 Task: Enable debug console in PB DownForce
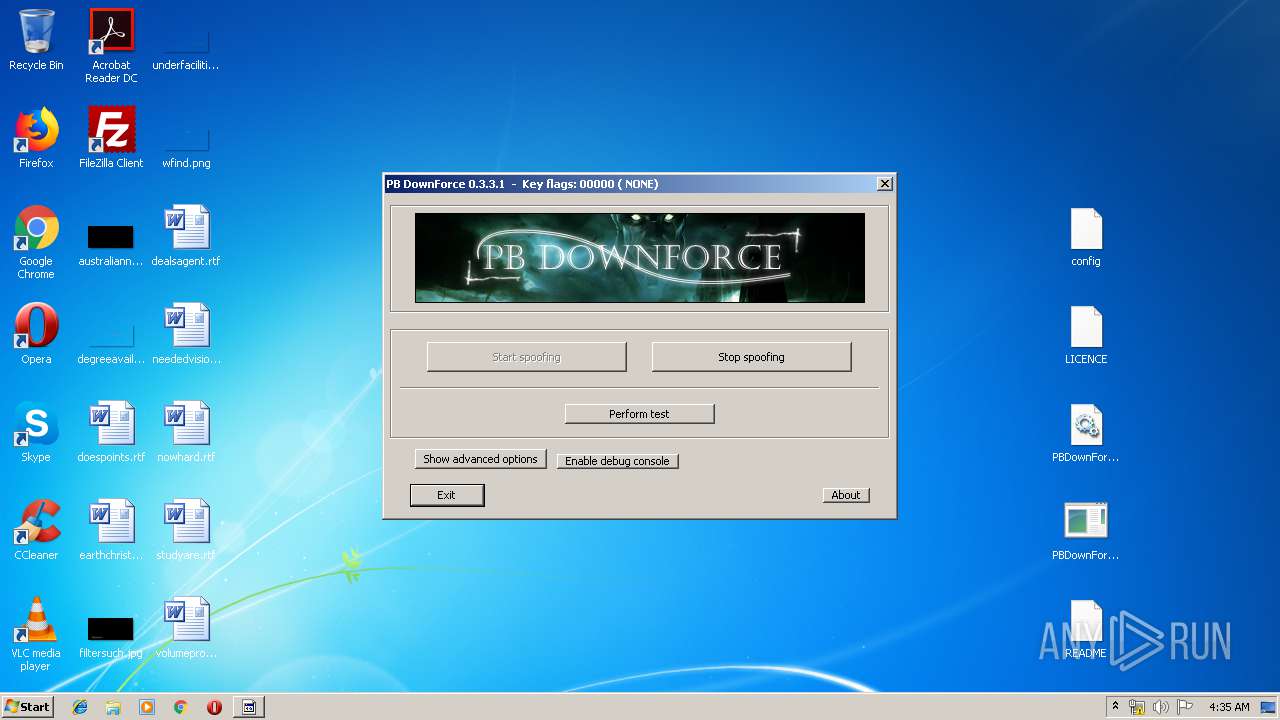tap(617, 461)
